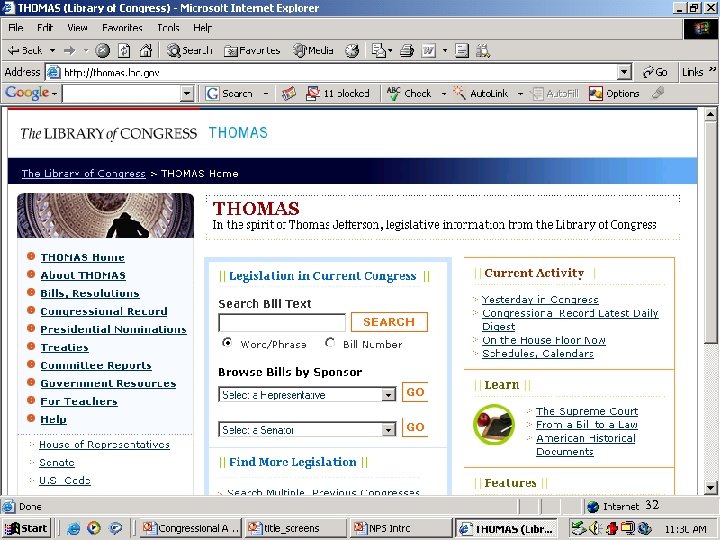Screen dimensions: 720x540
Task: Click the scrollbar up arrow
Action: 710,114
